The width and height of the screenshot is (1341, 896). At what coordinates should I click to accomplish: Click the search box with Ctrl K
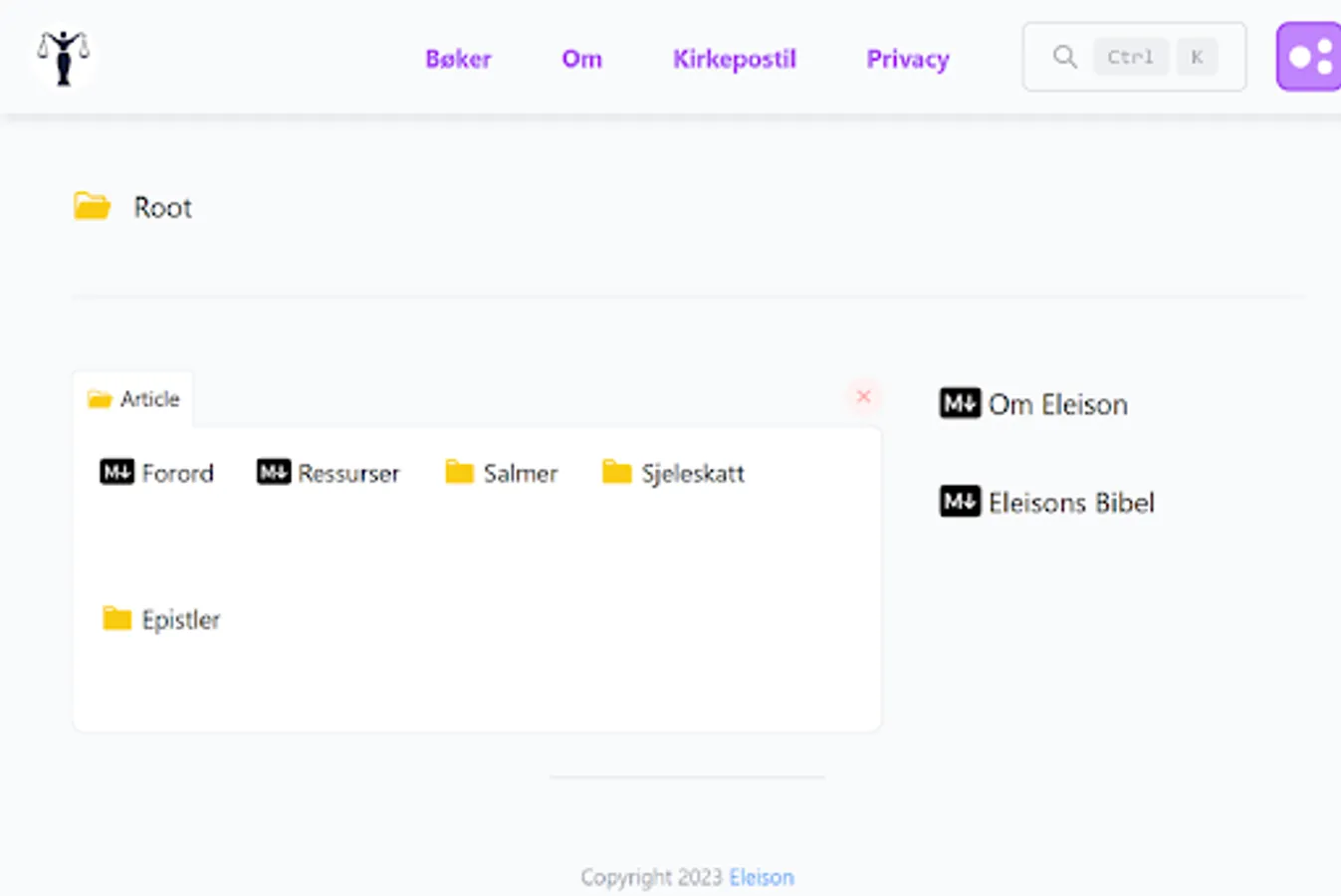(x=1134, y=57)
